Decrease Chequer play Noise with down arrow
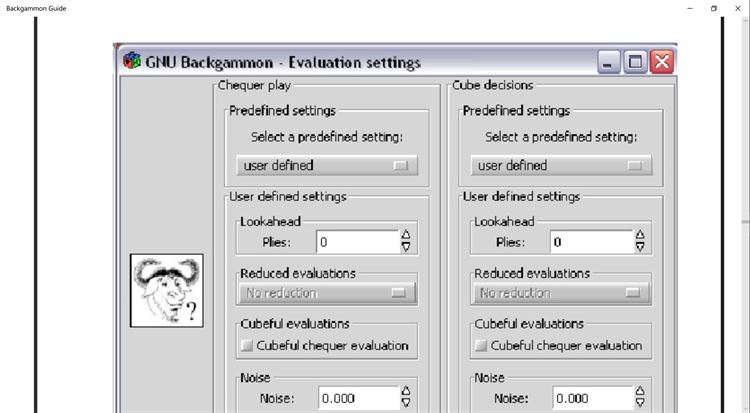Screen dimensions: 750x413 406,404
